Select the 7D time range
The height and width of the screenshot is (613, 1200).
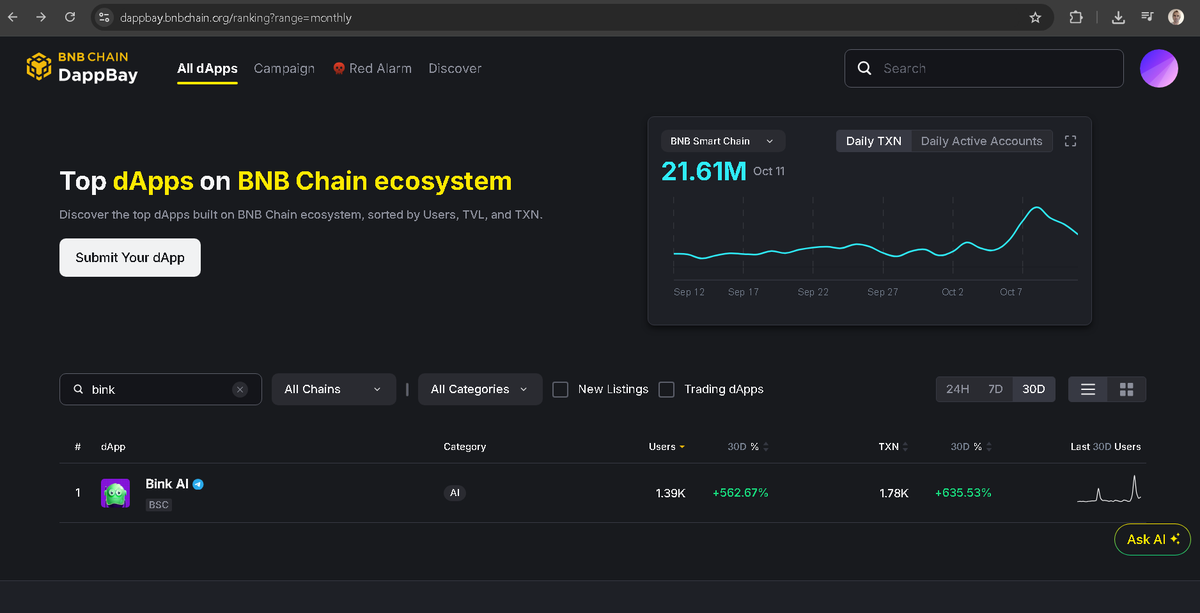pyautogui.click(x=995, y=389)
